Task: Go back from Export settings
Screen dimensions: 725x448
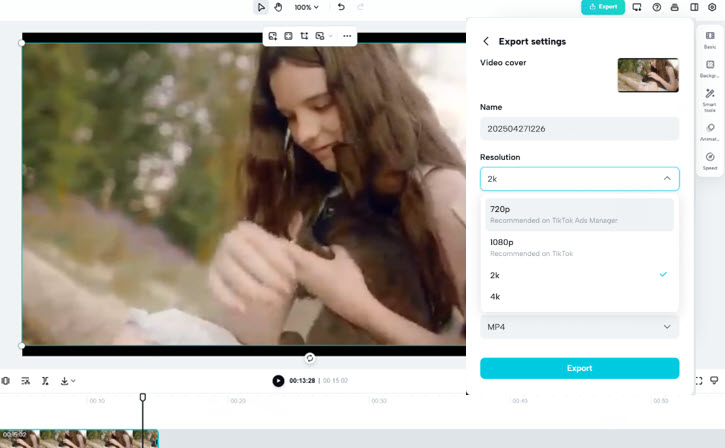Action: pos(485,41)
